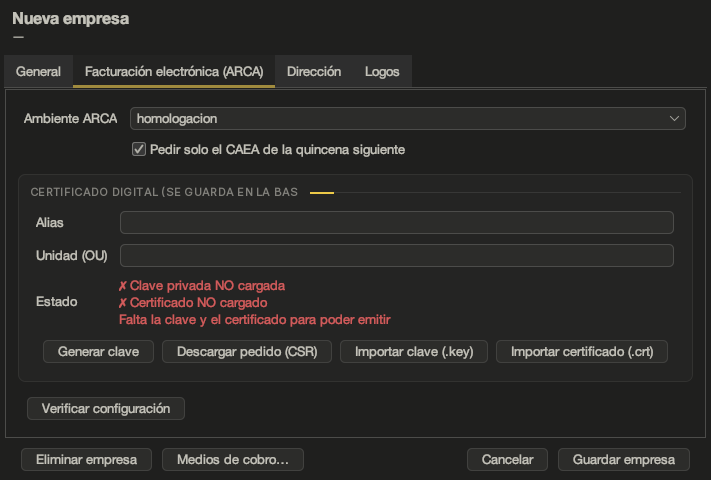Screen dimensions: 711x480
Task: Go to the Logos tab
Action: tap(382, 71)
